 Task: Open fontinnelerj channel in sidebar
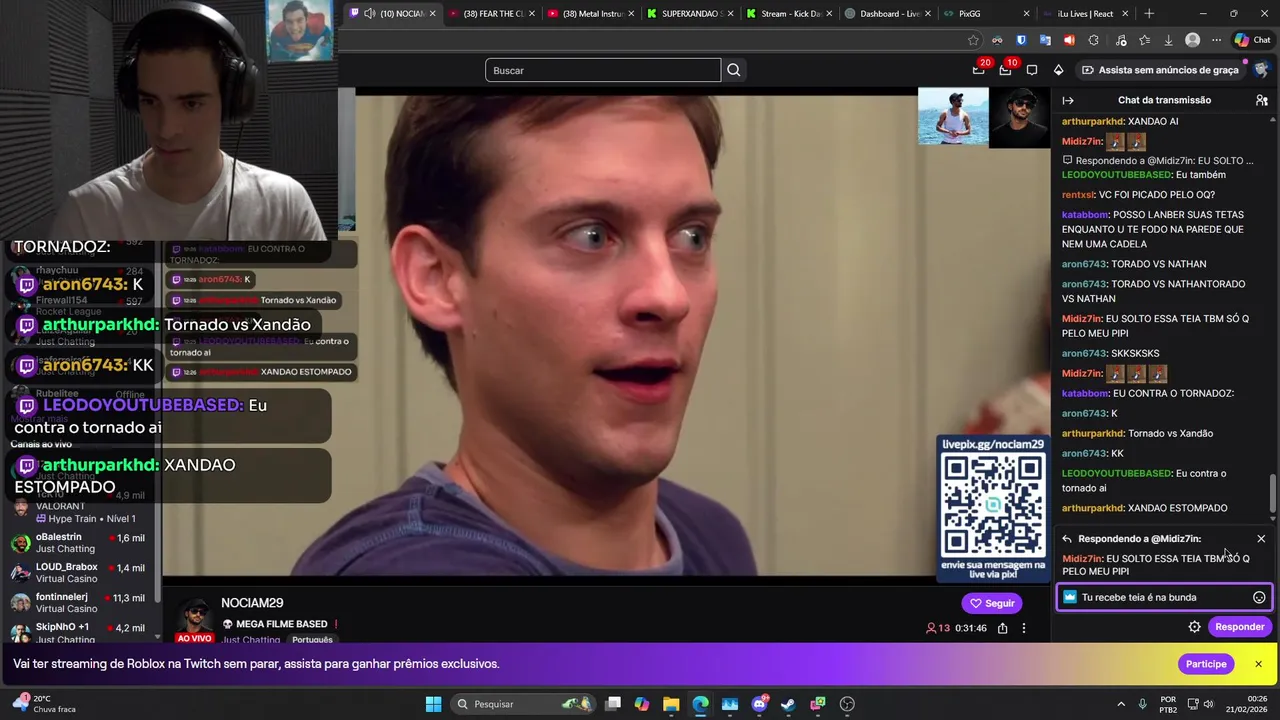coord(80,603)
